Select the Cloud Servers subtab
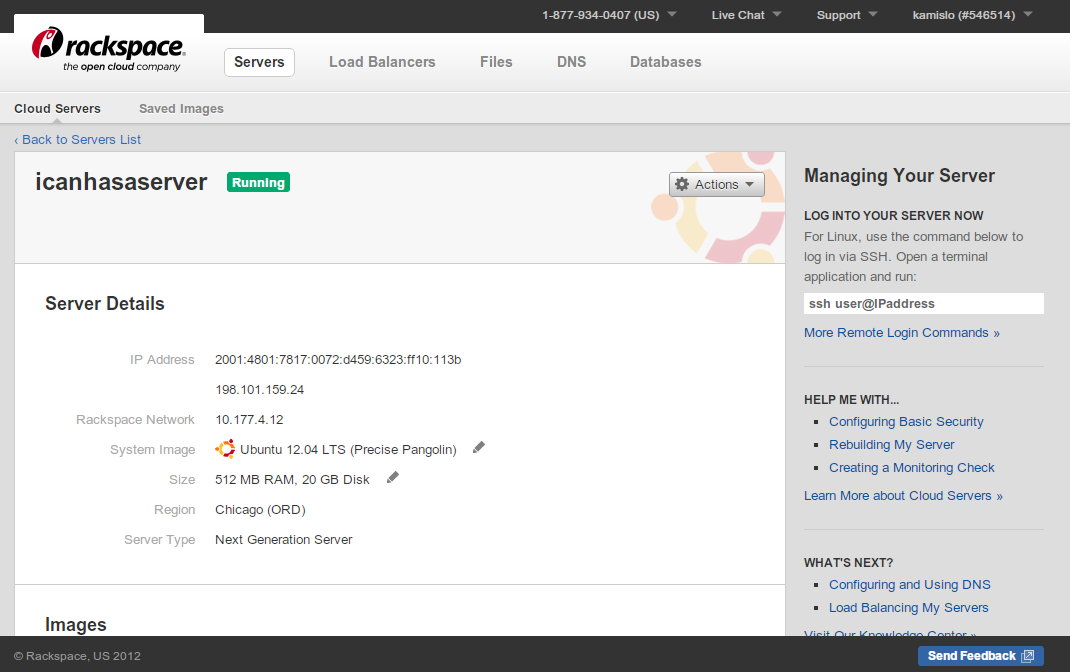The image size is (1070, 672). 57,108
